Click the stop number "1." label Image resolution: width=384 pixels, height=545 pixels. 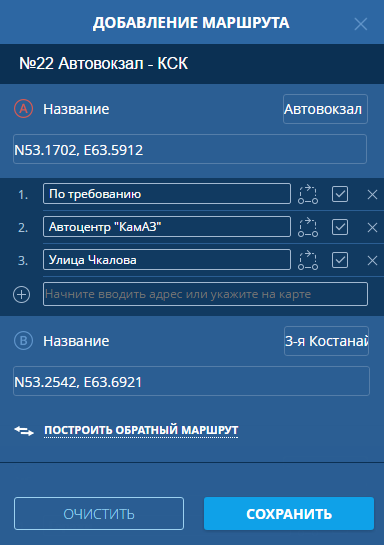(23, 195)
